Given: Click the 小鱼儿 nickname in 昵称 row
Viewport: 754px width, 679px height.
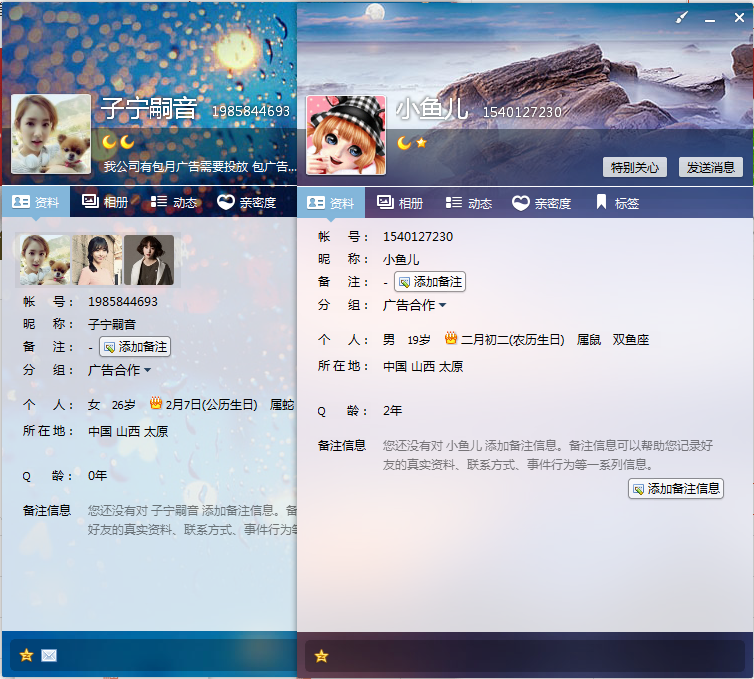Looking at the screenshot, I should coord(401,260).
